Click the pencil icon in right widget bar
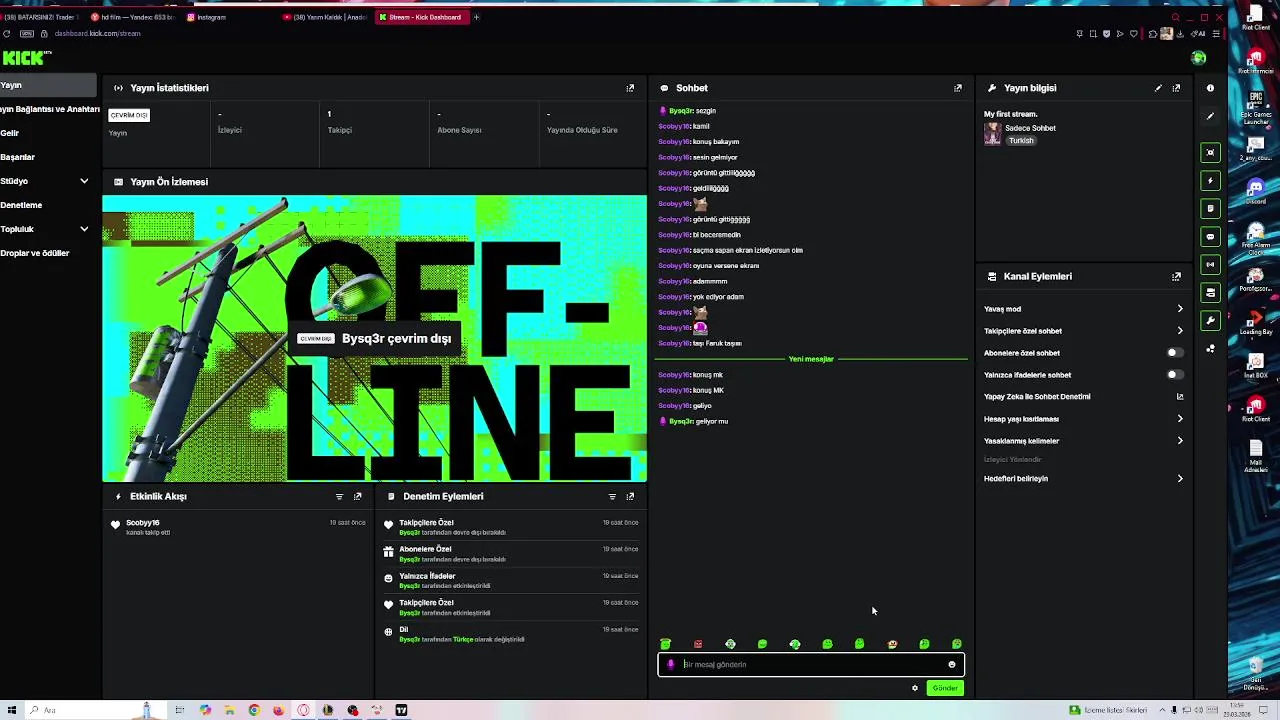Viewport: 1280px width, 720px height. click(x=1210, y=116)
